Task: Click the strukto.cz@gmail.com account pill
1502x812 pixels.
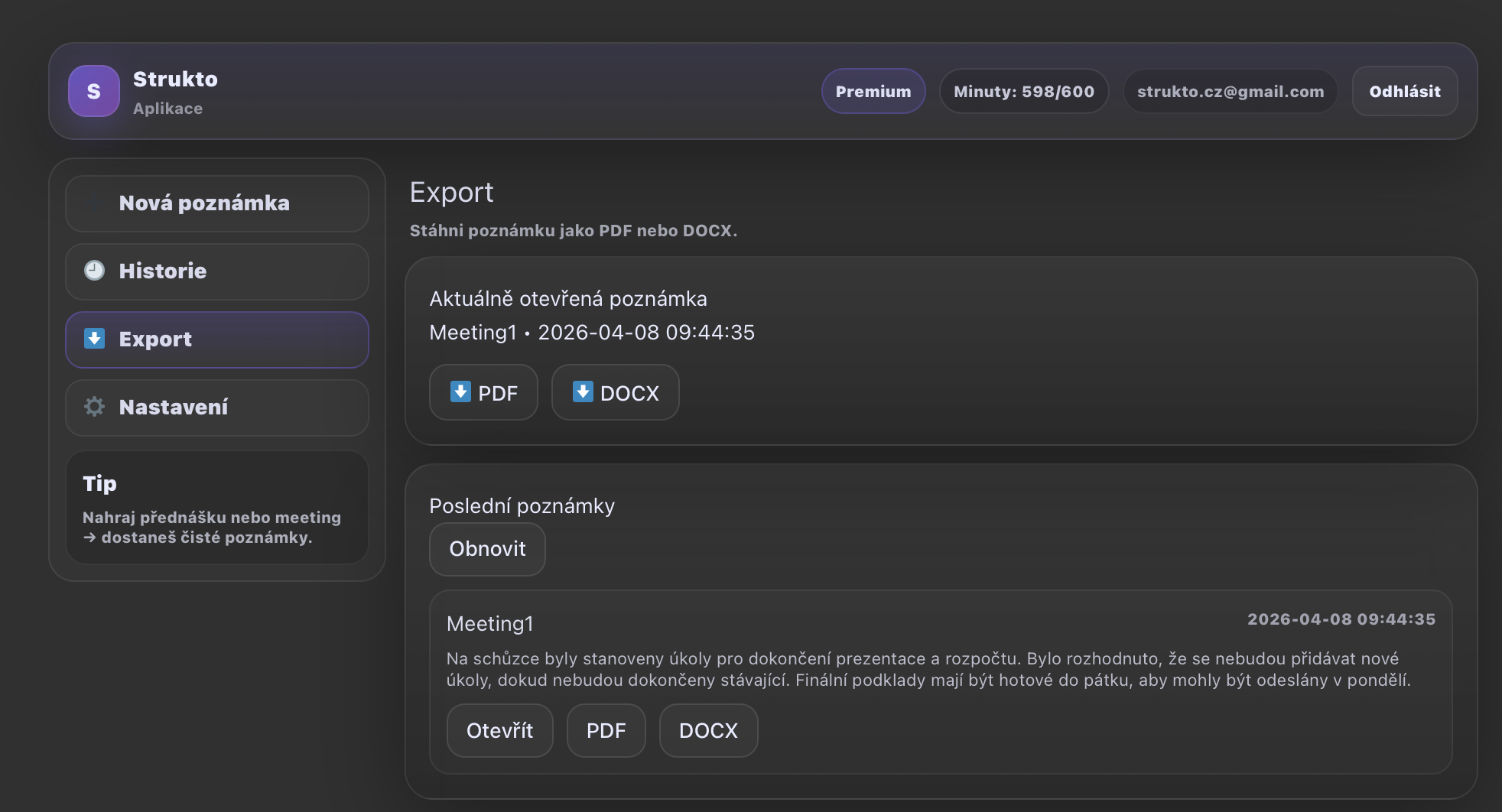Action: tap(1230, 92)
